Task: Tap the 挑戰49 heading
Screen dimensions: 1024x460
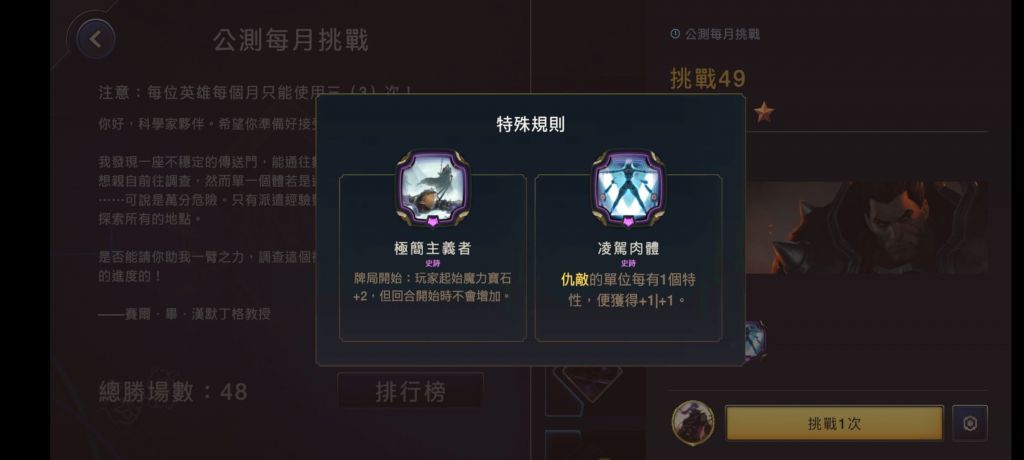Action: point(708,79)
